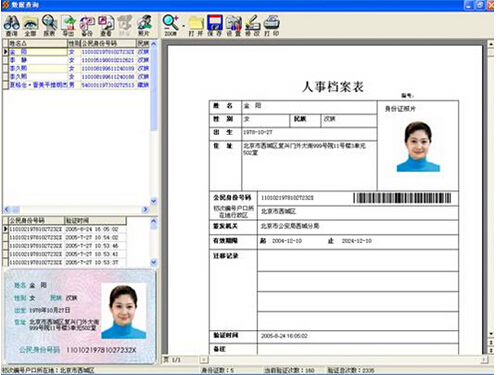Viewport: 498px width, 375px height.
Task: Click the down arrow of the person list scrollbar
Action: point(154,201)
